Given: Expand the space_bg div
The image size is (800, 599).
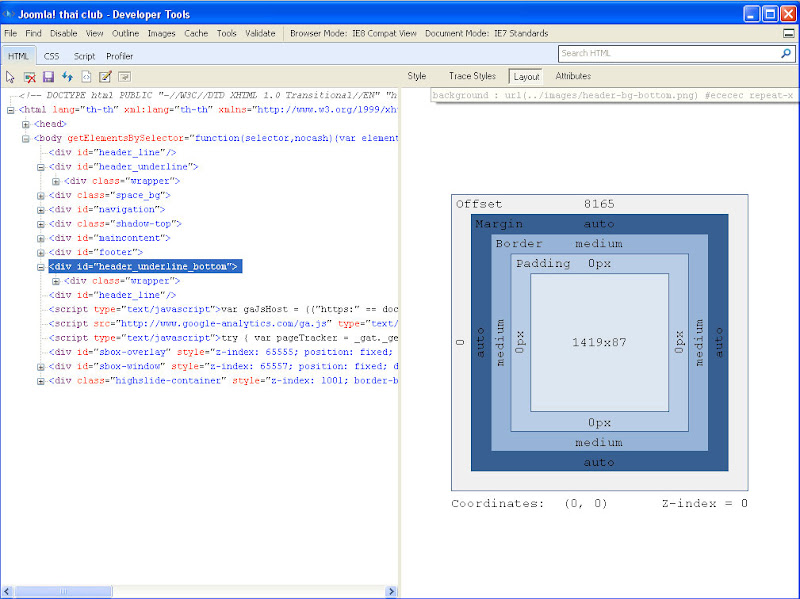Looking at the screenshot, I should tap(41, 195).
